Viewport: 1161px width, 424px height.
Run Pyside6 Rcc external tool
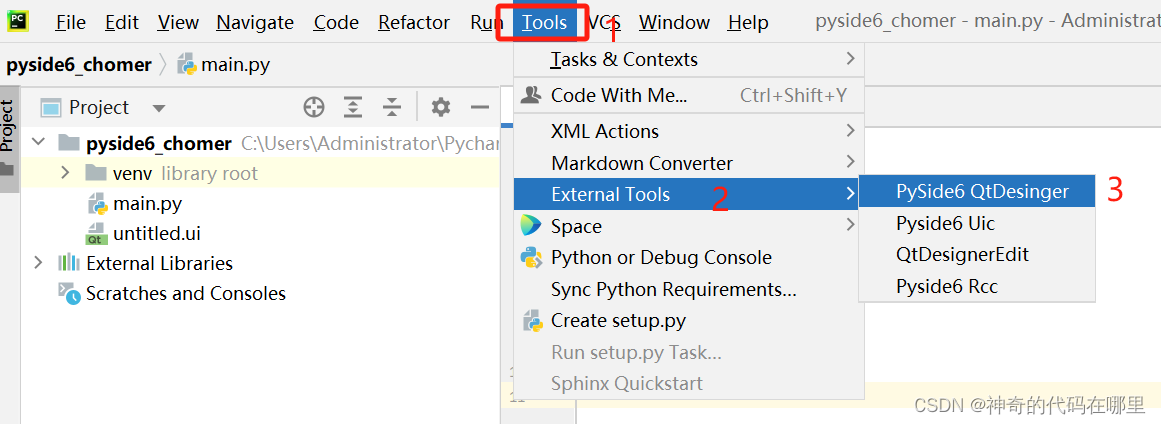(977, 286)
